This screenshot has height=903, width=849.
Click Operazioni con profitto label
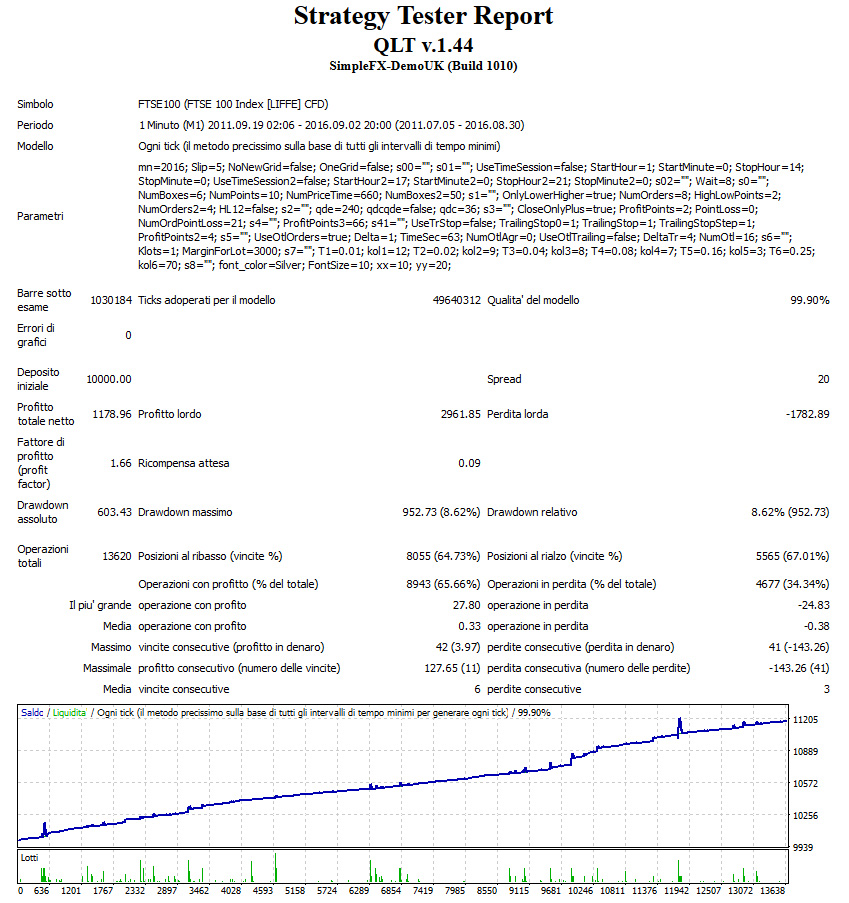(228, 584)
